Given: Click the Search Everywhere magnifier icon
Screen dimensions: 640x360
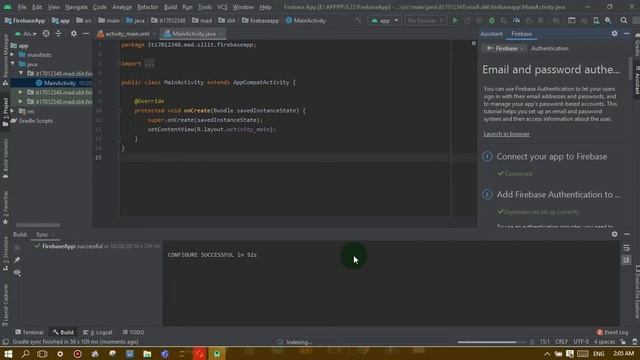Looking at the screenshot, I should 624,20.
